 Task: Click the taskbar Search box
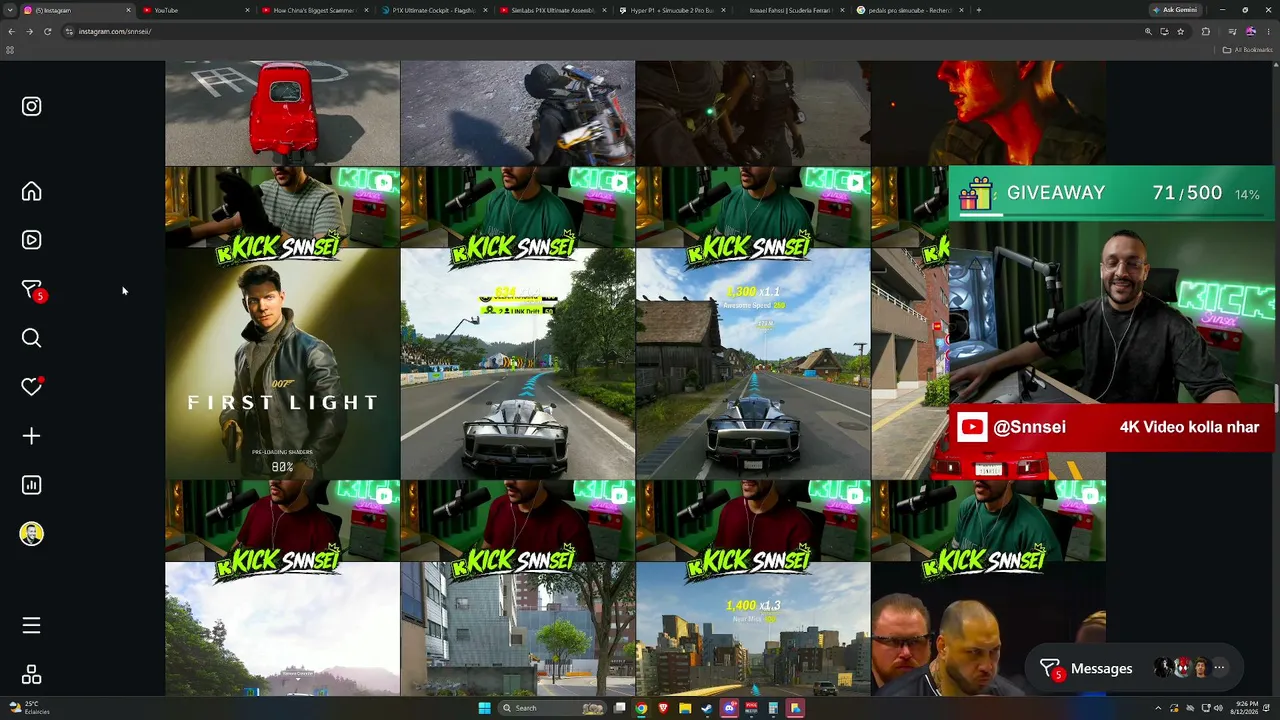(551, 708)
